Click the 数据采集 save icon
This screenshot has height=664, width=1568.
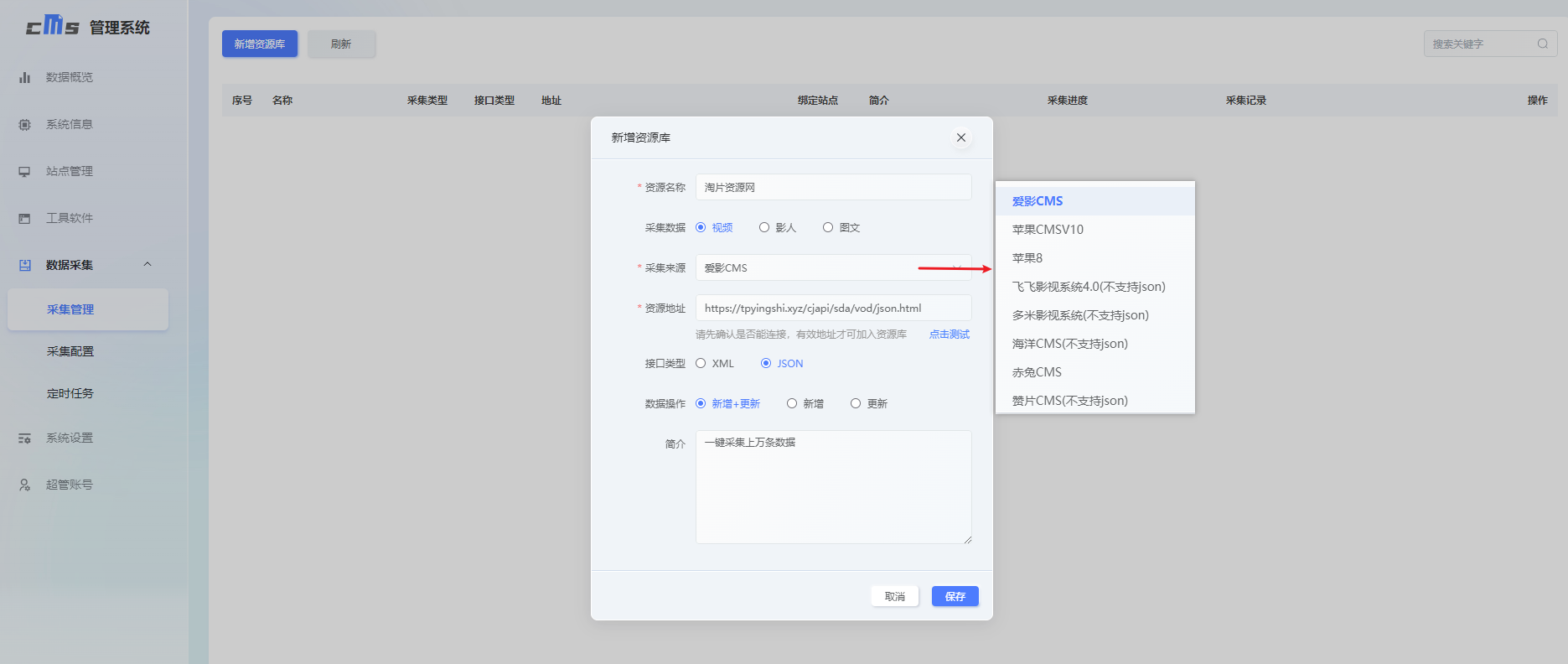pyautogui.click(x=24, y=265)
